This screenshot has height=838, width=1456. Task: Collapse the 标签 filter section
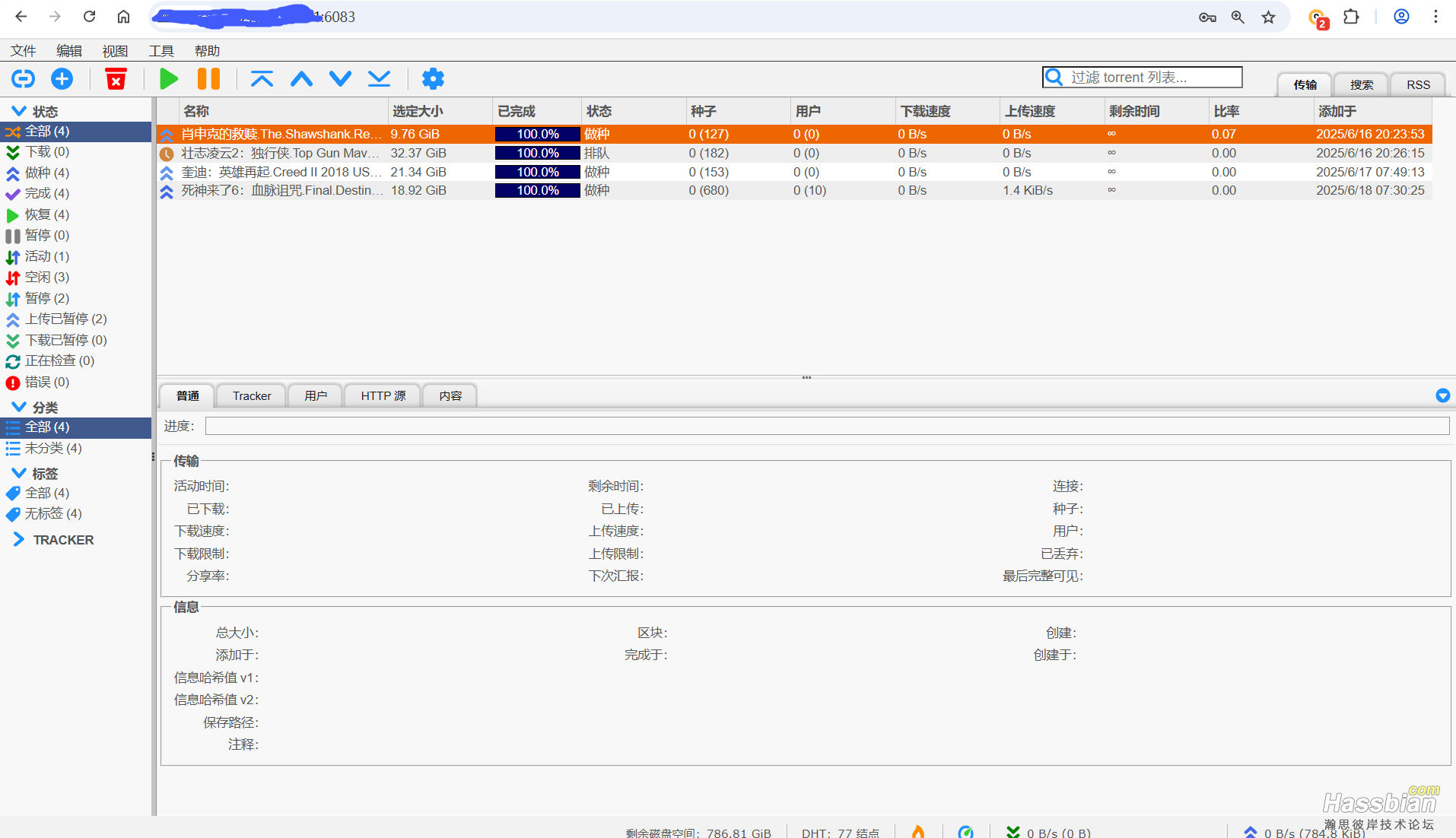[19, 473]
